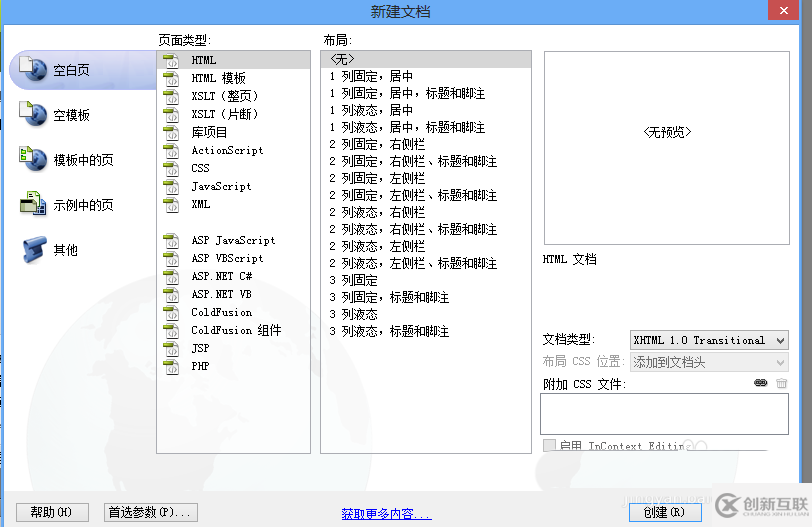Choose the 其他 category label

66,250
